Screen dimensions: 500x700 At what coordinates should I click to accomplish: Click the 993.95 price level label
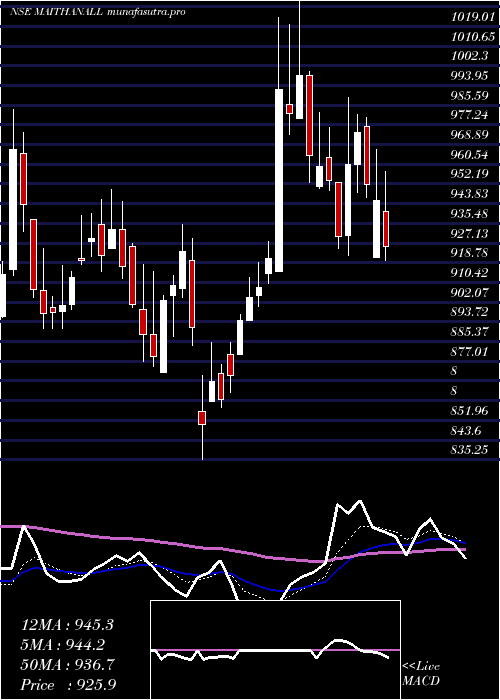469,76
